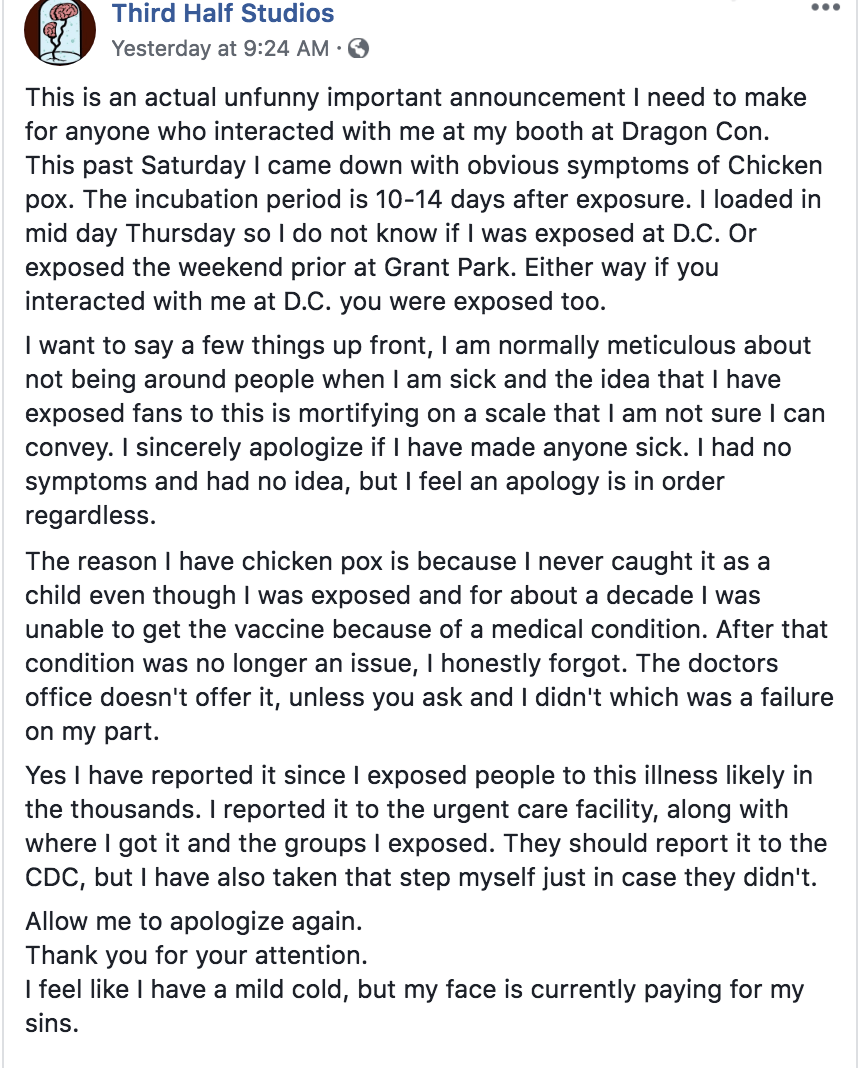Open the post options three-dot menu
862x1068 pixels.
pos(826,7)
